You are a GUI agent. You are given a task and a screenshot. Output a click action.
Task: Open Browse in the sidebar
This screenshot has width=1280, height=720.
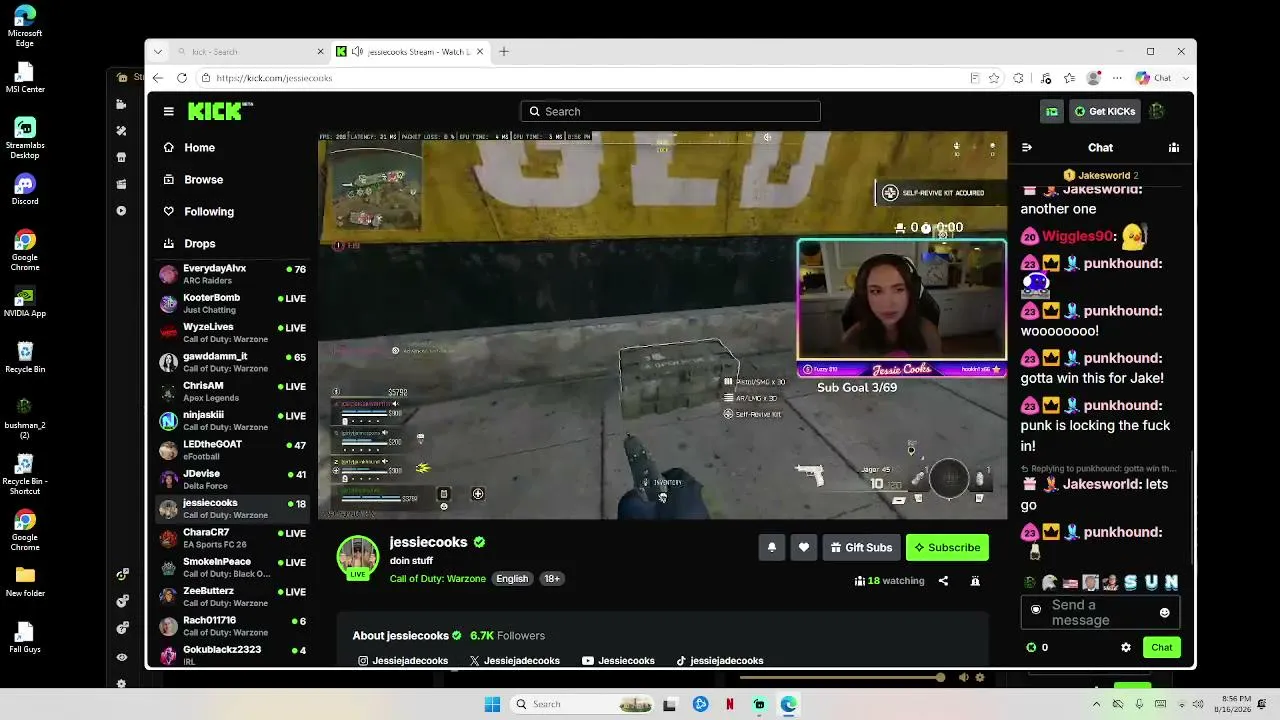click(x=232, y=179)
